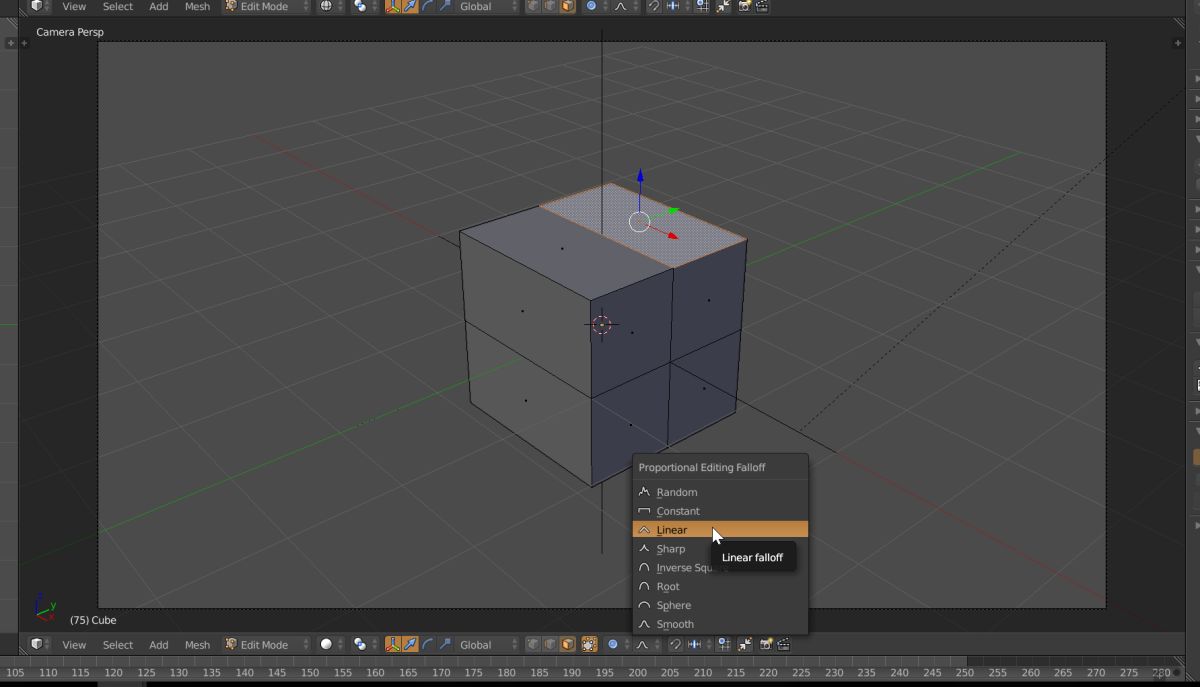Toggle manipulator widget in upper header
This screenshot has width=1200, height=687.
point(392,6)
